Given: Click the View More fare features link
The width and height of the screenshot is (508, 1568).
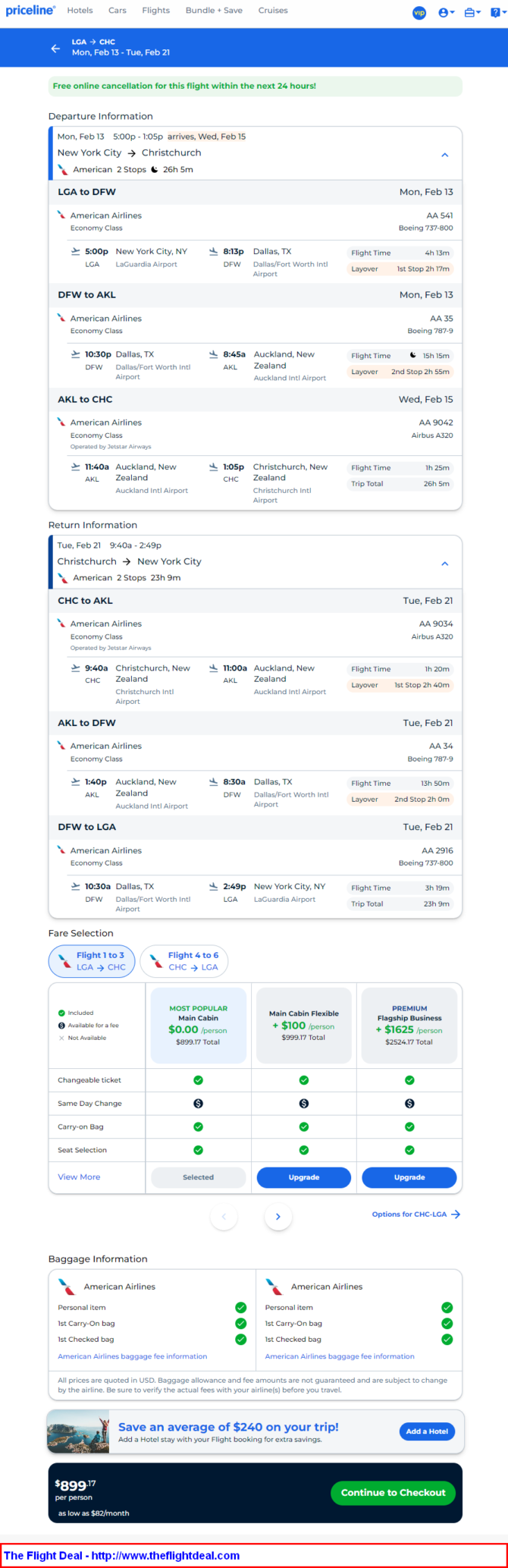Looking at the screenshot, I should 79,1177.
